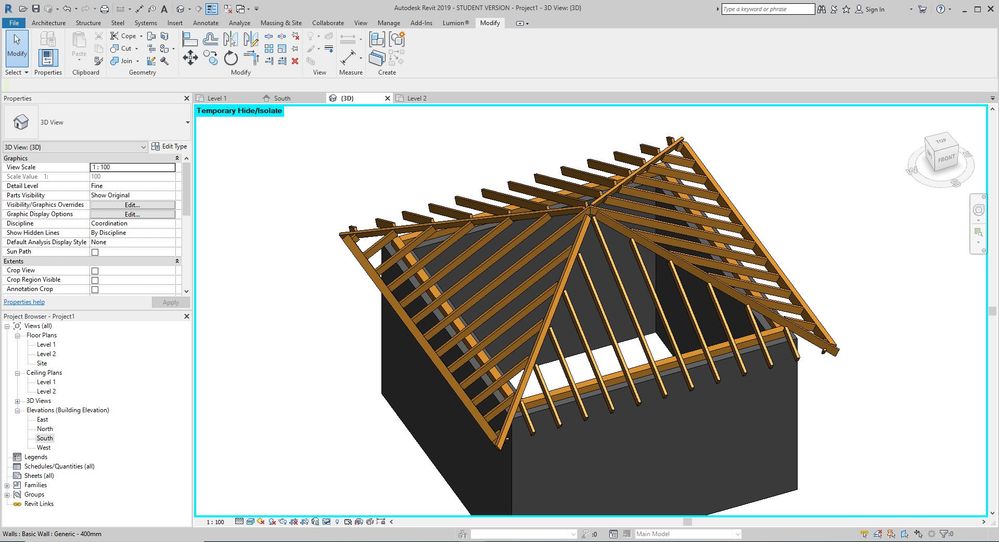Click the filter icon in status bar
Viewport: 999px width, 542px height.
click(945, 534)
